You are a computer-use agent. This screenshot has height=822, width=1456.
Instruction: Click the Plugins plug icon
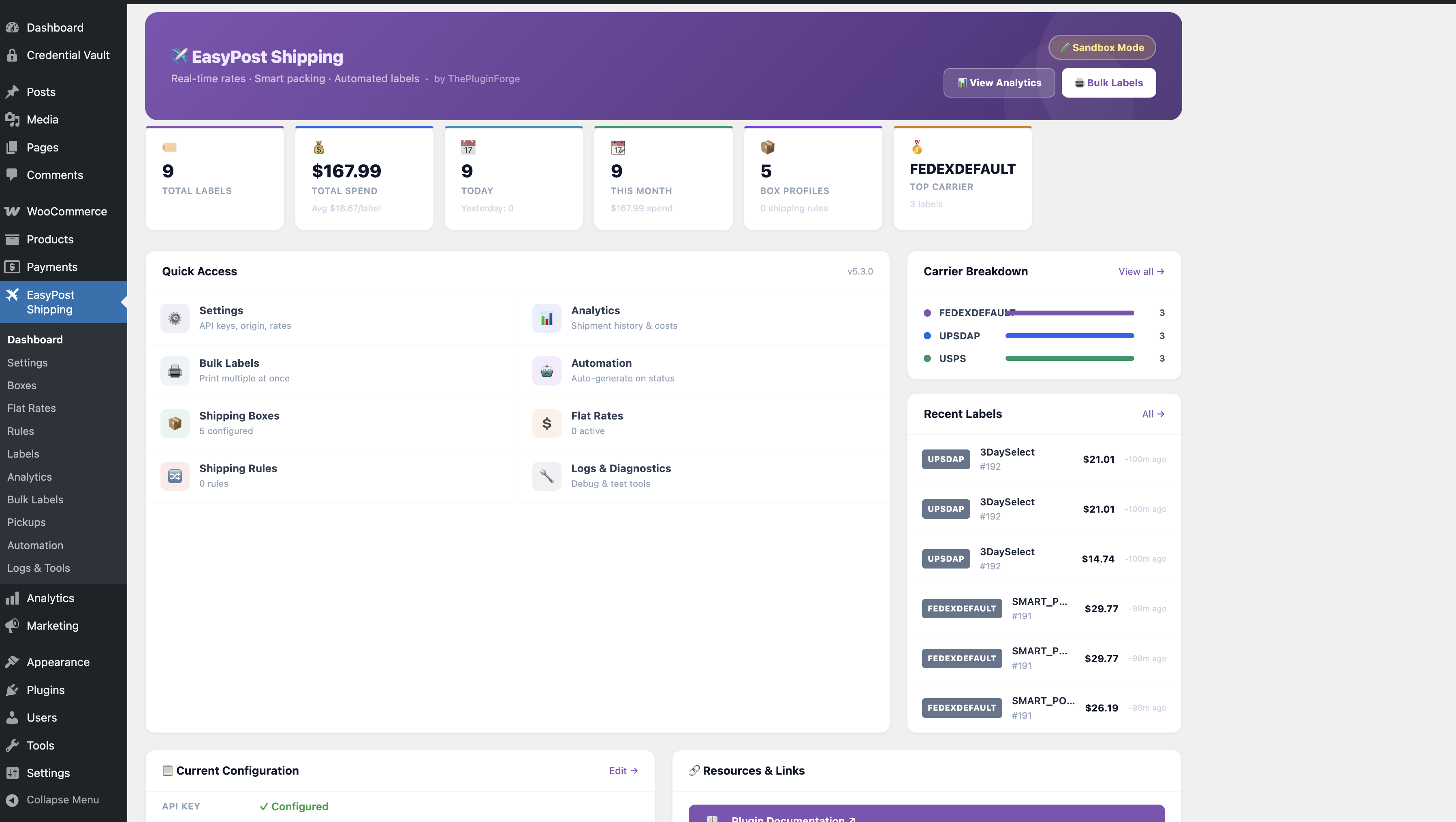(x=13, y=690)
